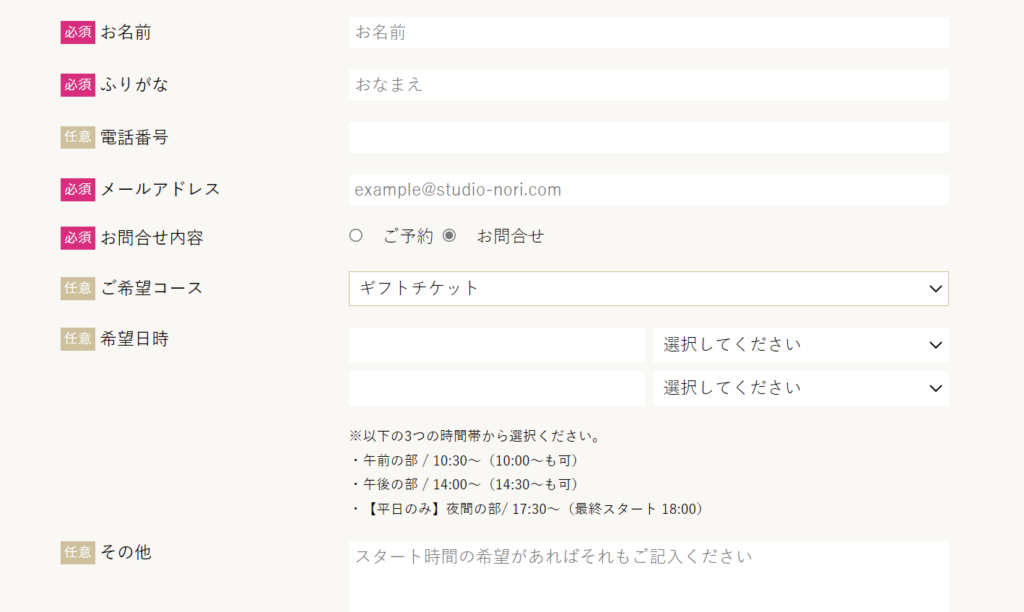Viewport: 1024px width, 612px height.
Task: Click the ふりがな field label
Action: [x=134, y=85]
